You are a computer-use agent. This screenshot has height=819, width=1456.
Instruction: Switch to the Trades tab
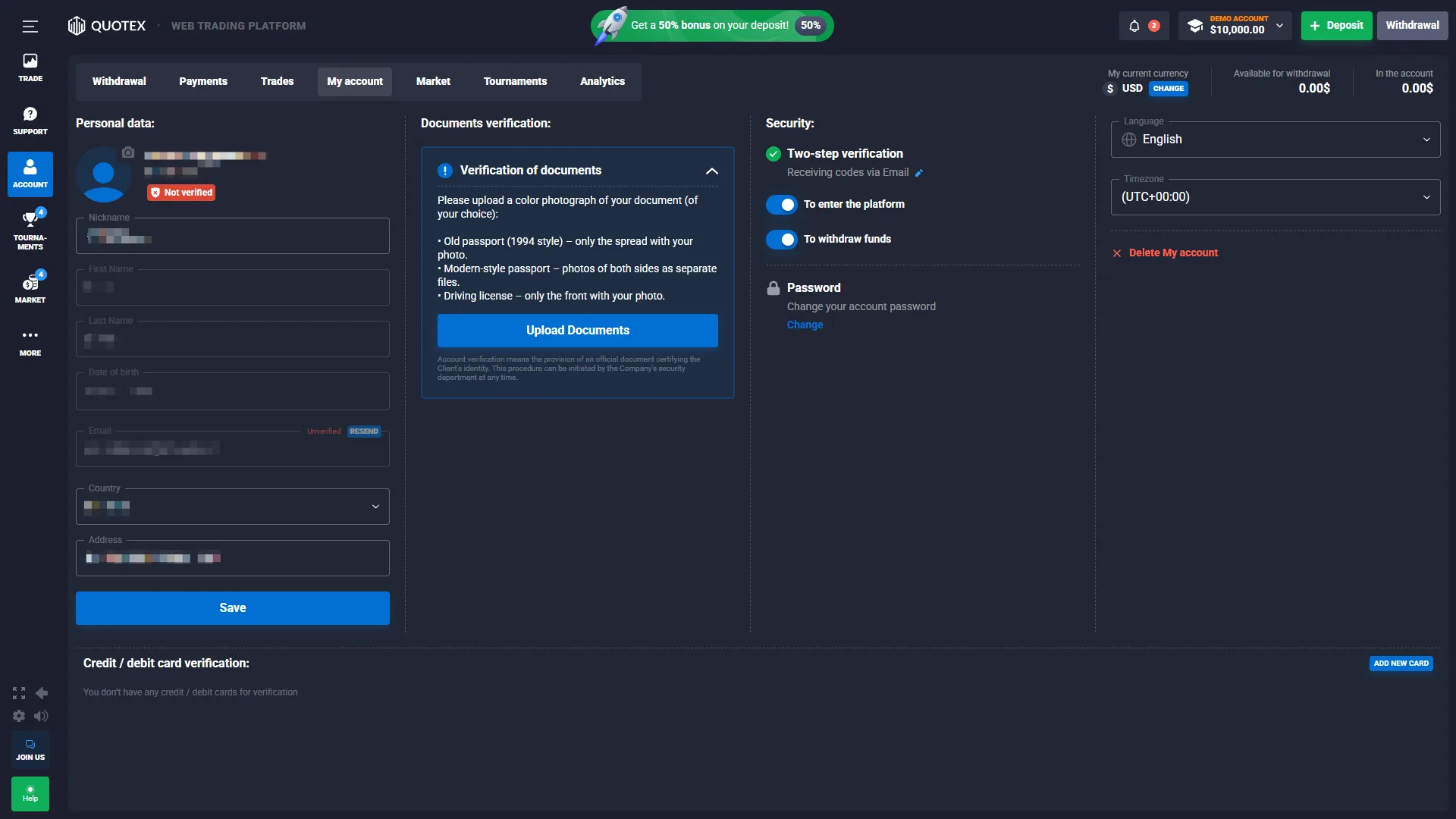point(277,82)
